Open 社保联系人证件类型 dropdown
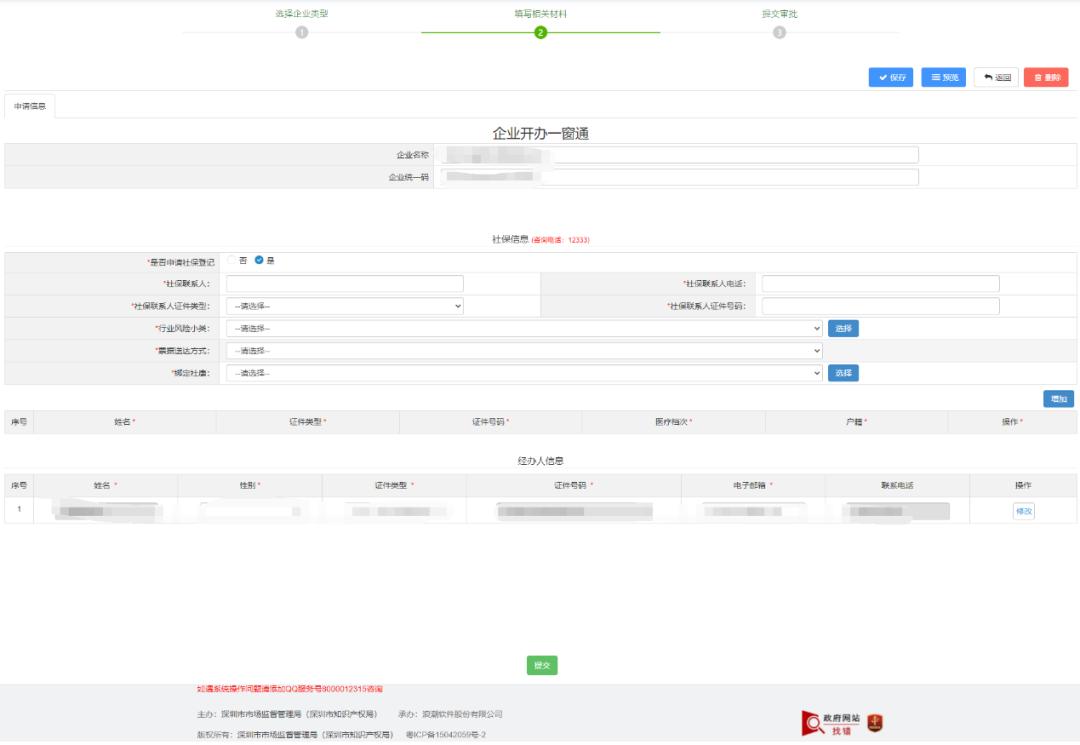1080x745 pixels. point(344,306)
